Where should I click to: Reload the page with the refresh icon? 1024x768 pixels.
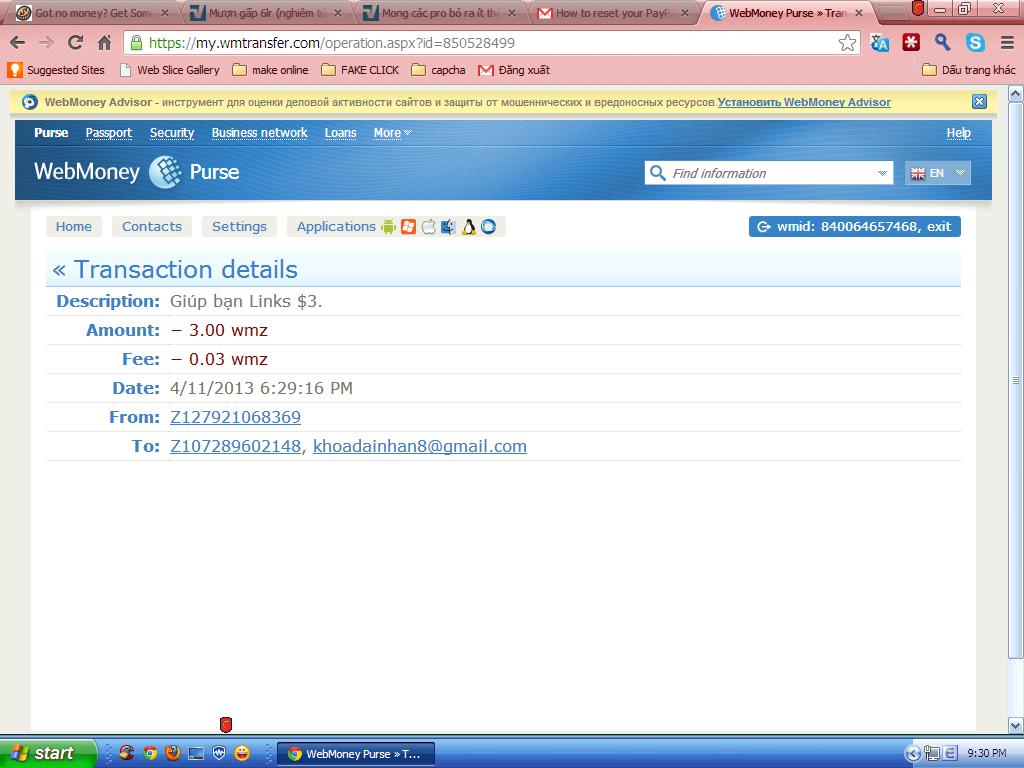75,43
